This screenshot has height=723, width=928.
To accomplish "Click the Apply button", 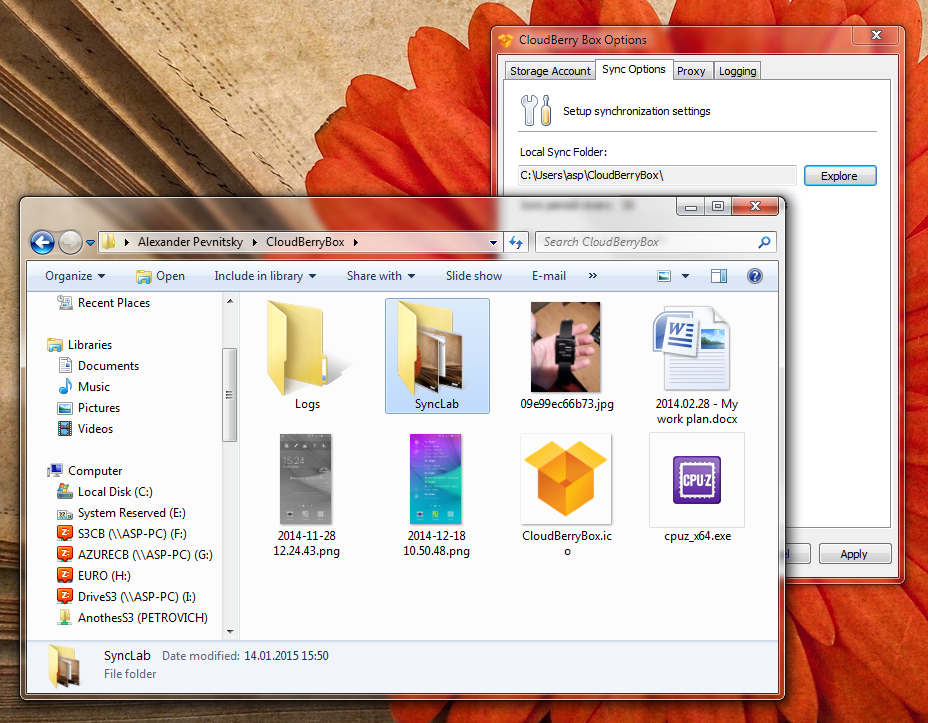I will point(854,554).
